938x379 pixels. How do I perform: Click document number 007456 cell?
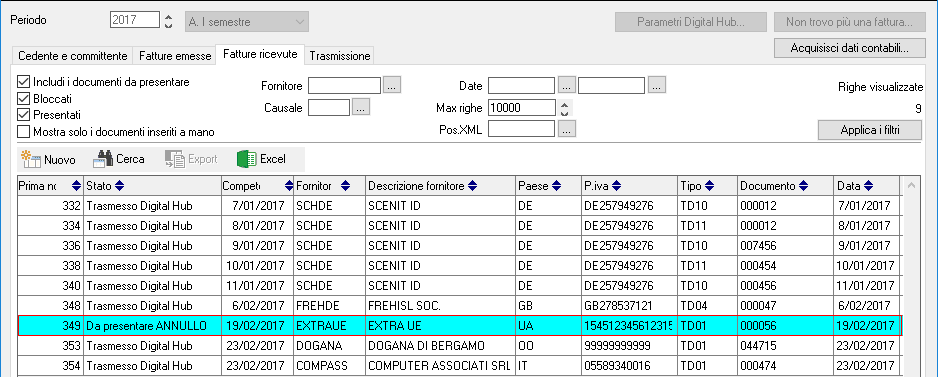(x=785, y=246)
